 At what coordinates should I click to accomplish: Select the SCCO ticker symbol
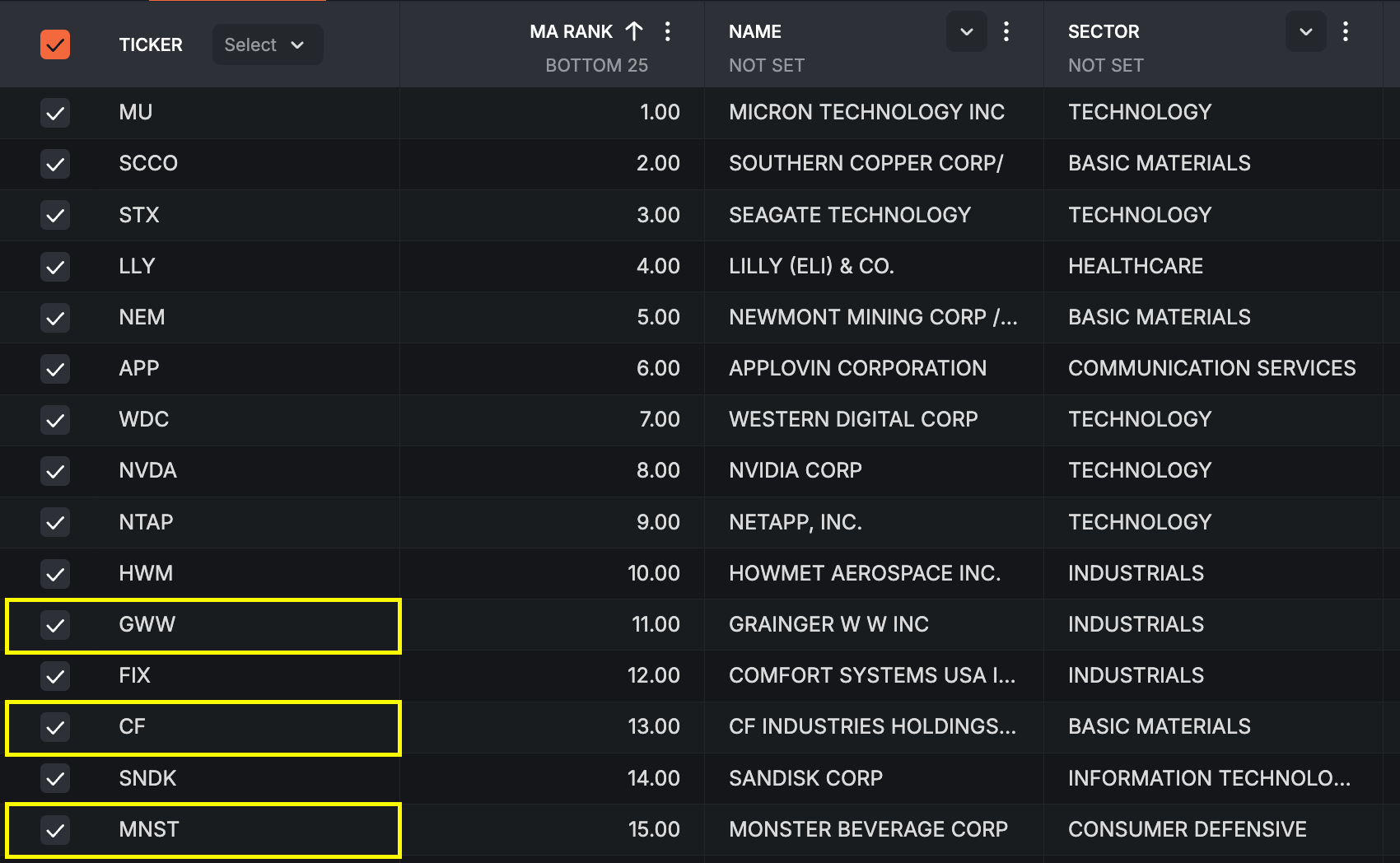coord(148,163)
